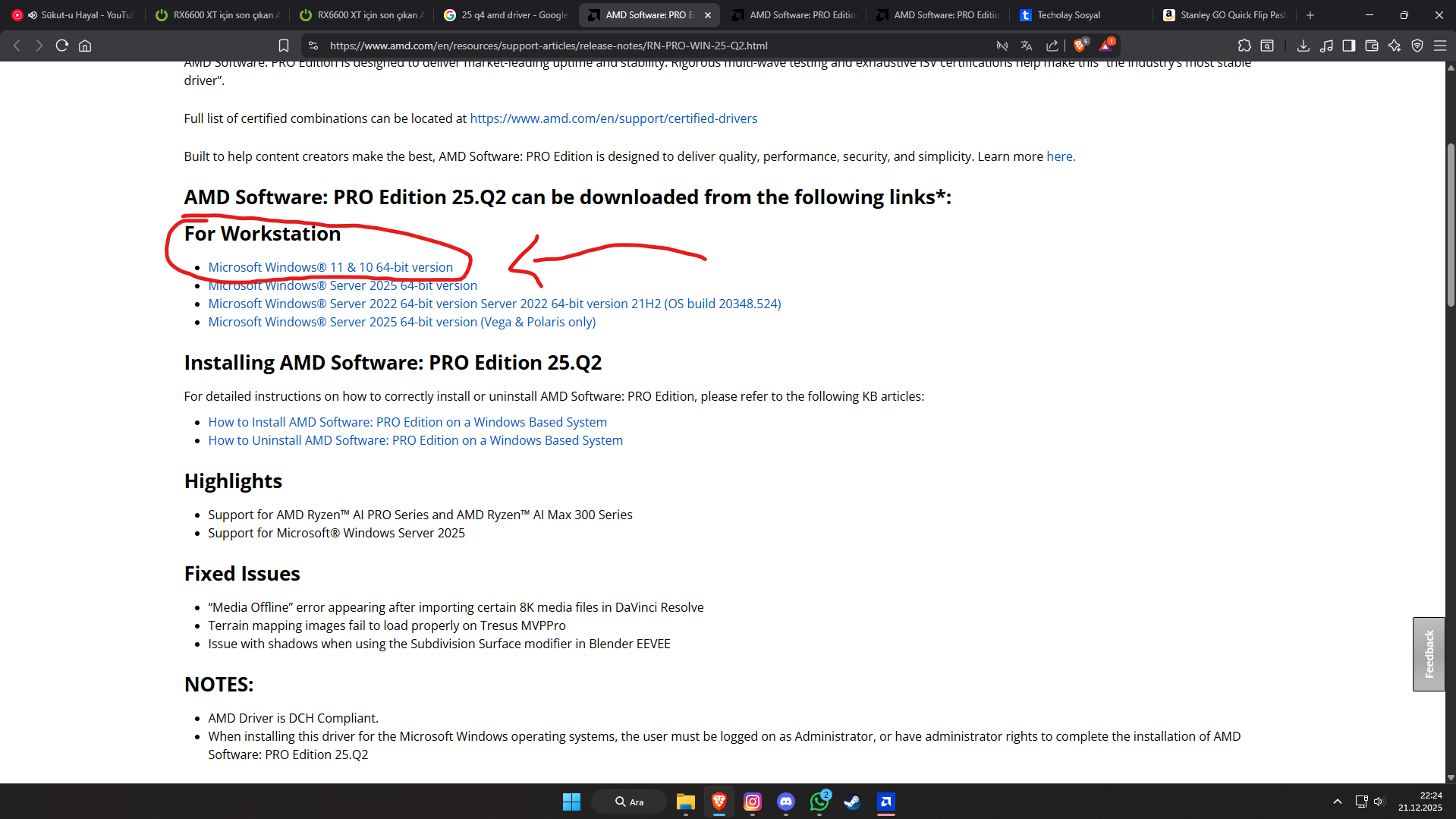Screen dimensions: 1456x819
Task: Open How to Install AMD Software link
Action: (x=407, y=422)
